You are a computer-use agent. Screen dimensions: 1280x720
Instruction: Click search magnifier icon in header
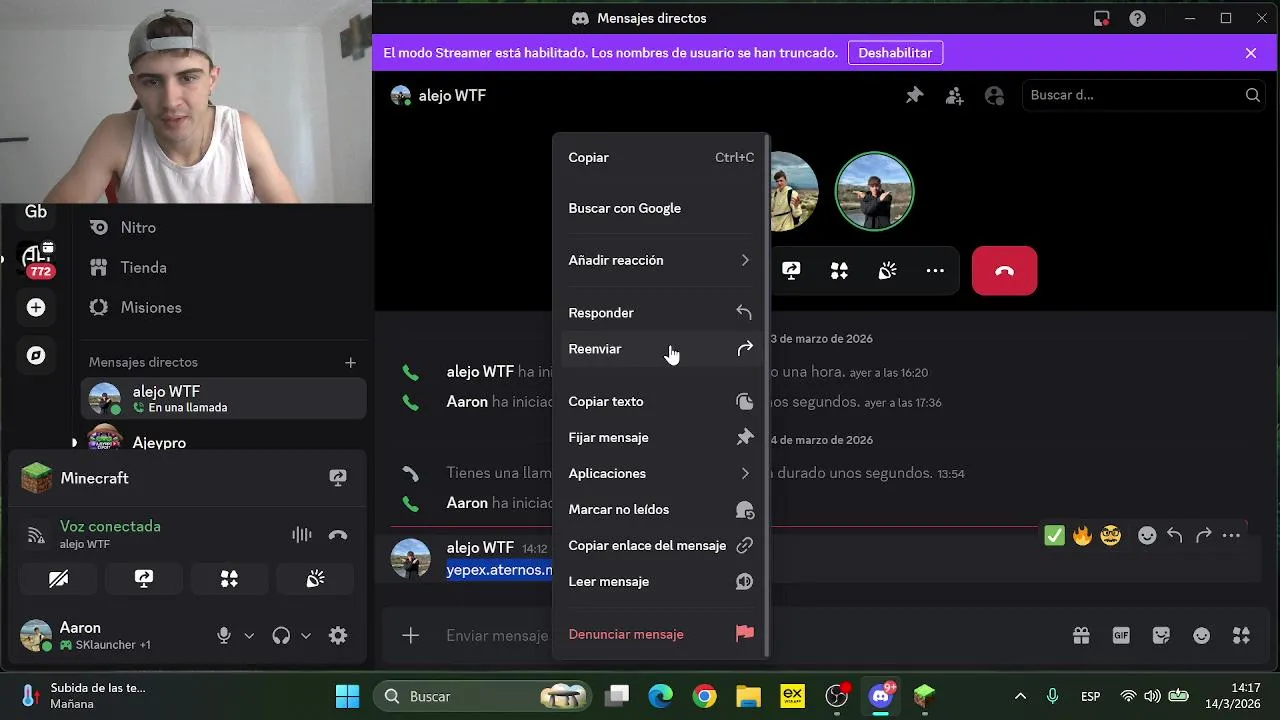(1253, 95)
